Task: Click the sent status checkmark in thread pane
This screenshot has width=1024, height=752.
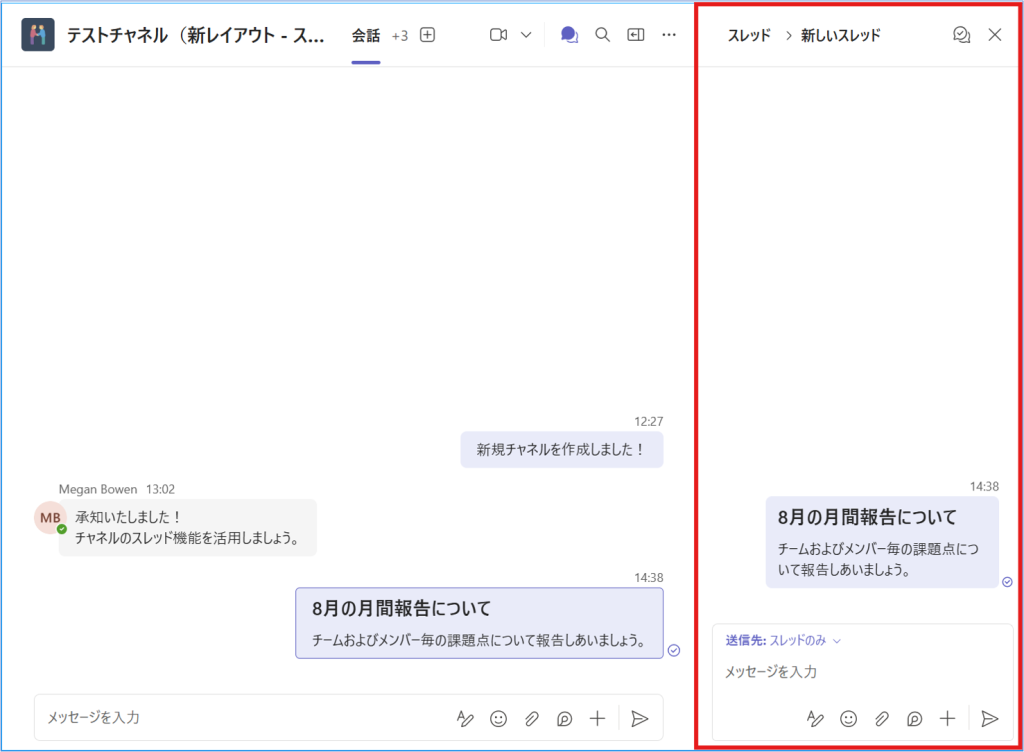Action: coord(1007,582)
